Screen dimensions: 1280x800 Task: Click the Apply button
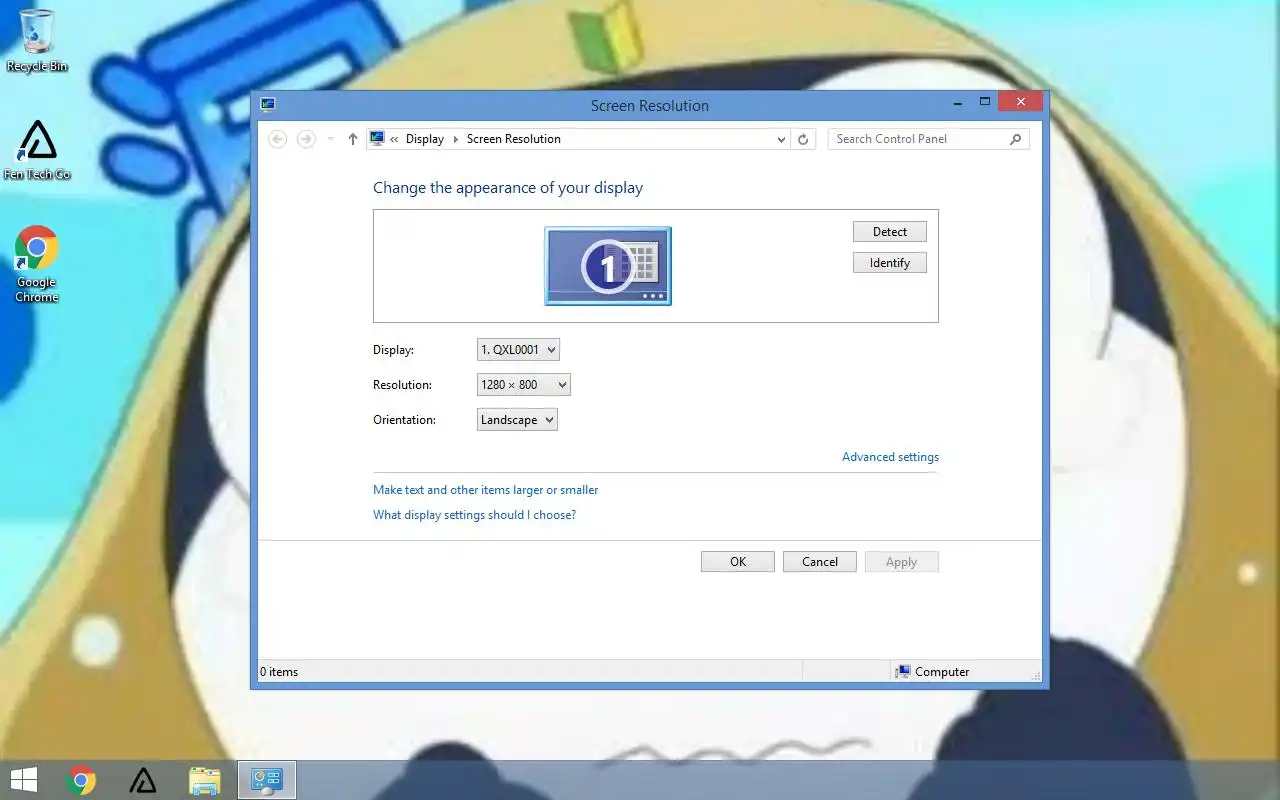tap(902, 562)
